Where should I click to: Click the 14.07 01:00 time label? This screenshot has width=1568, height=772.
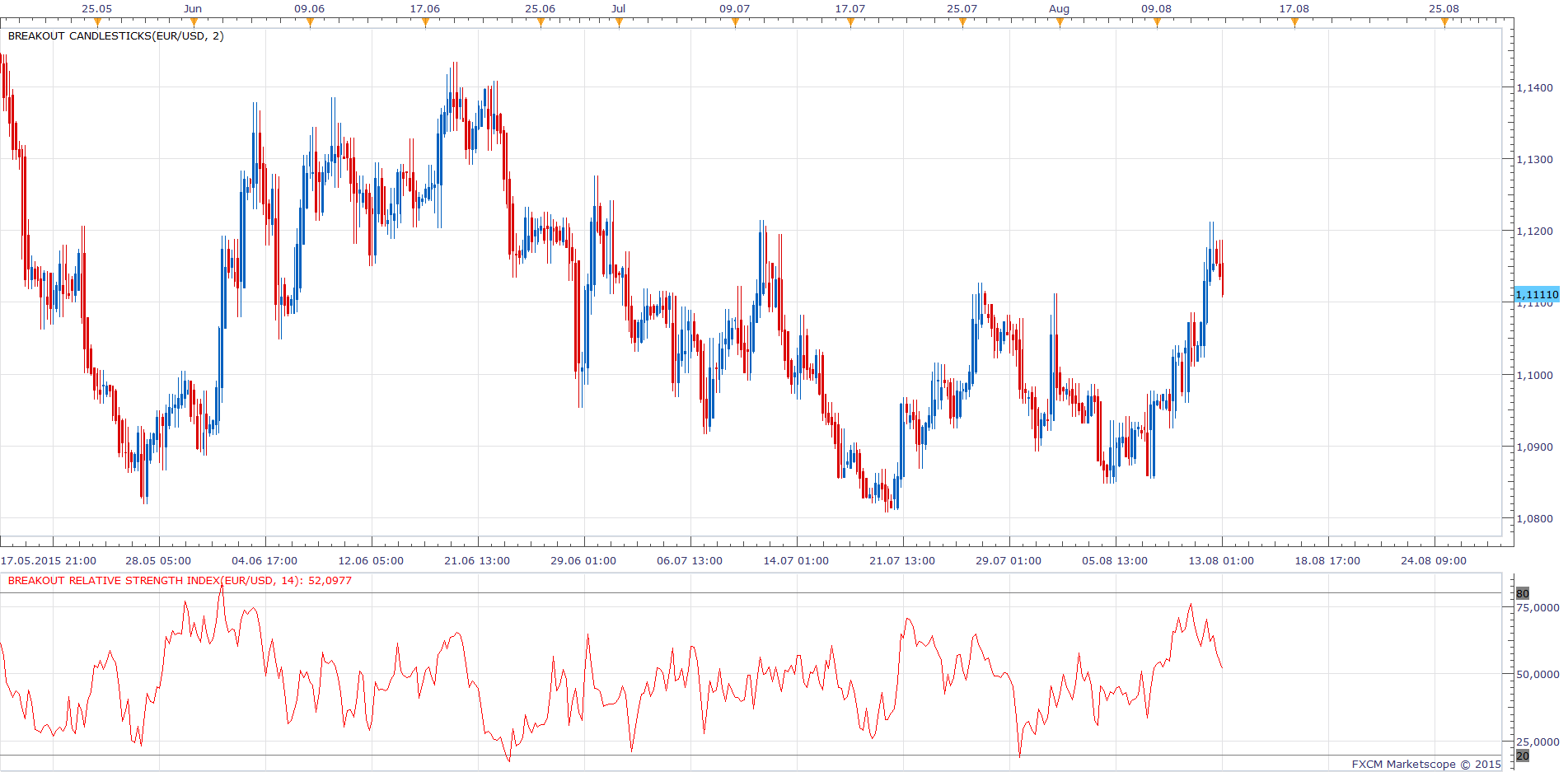coord(796,560)
